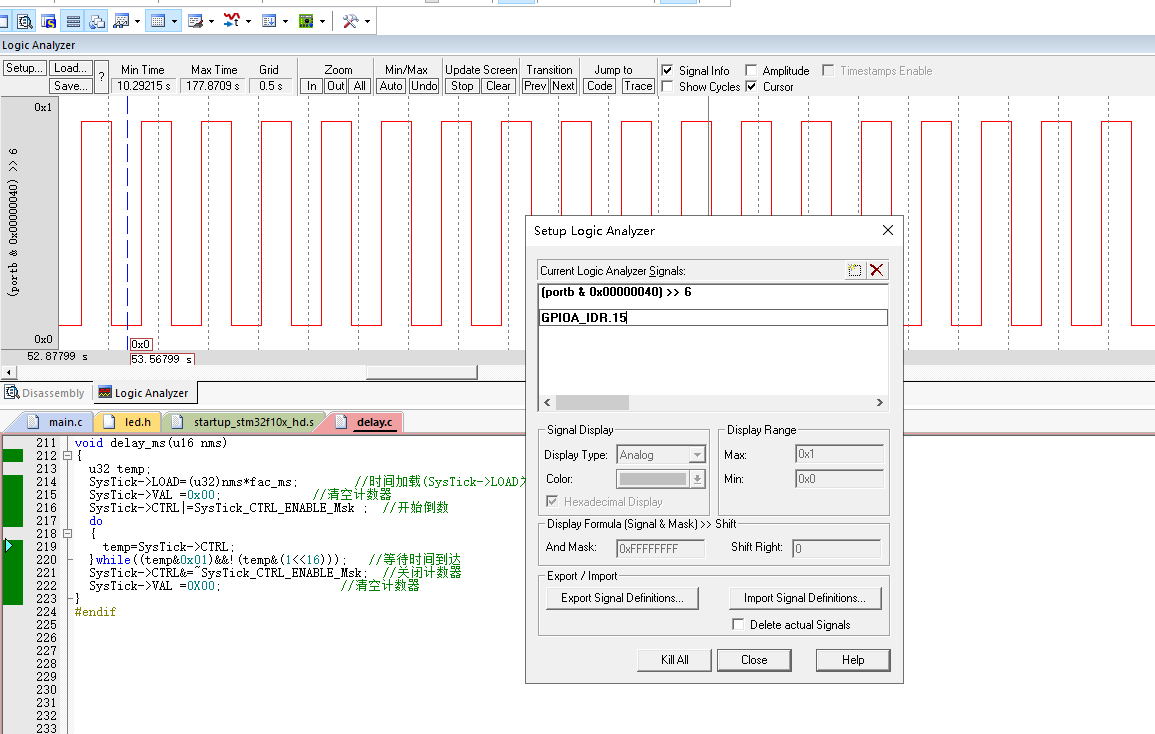Expand the Display Type combo box

697,455
